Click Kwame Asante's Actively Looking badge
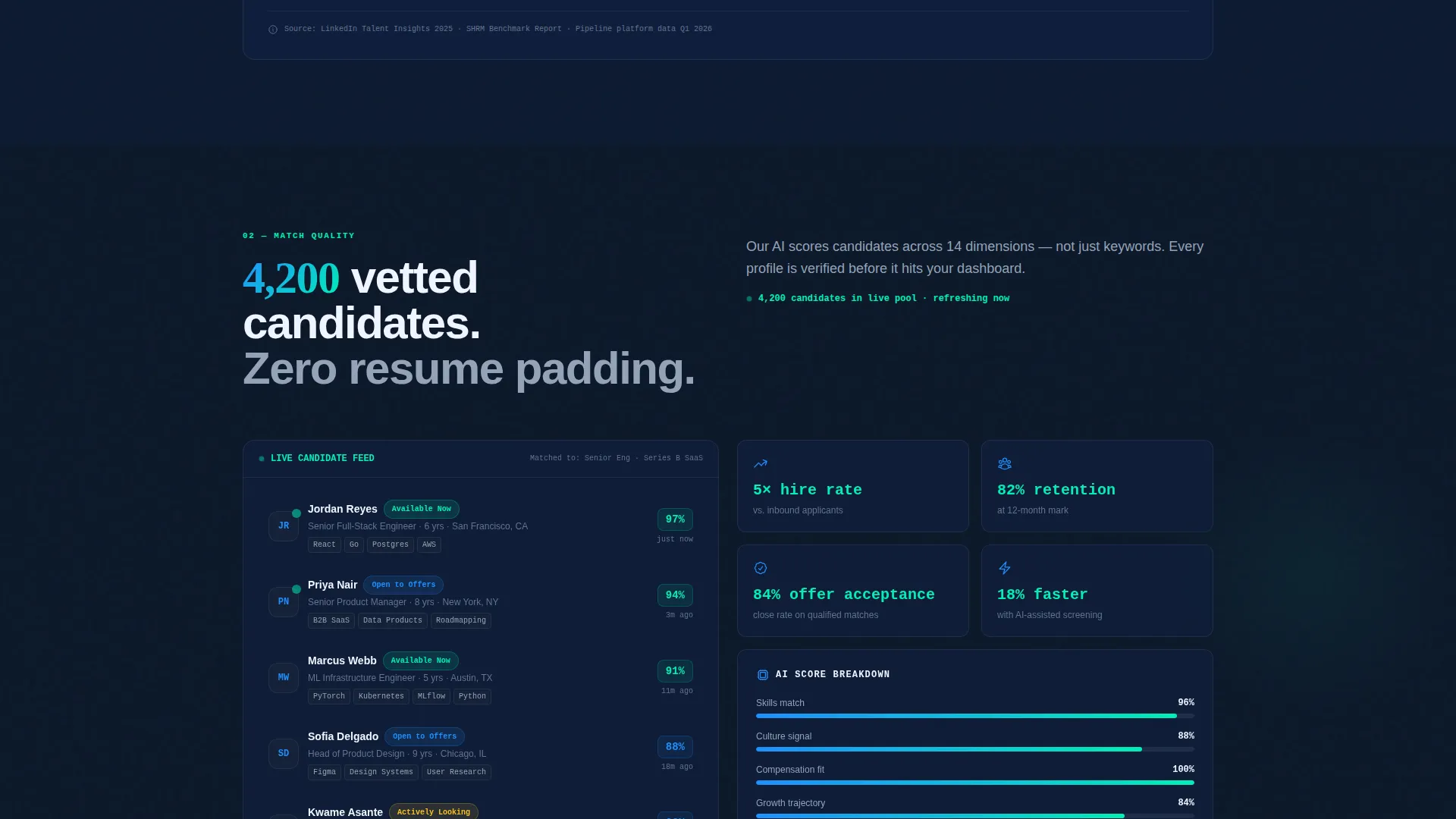 [x=434, y=811]
